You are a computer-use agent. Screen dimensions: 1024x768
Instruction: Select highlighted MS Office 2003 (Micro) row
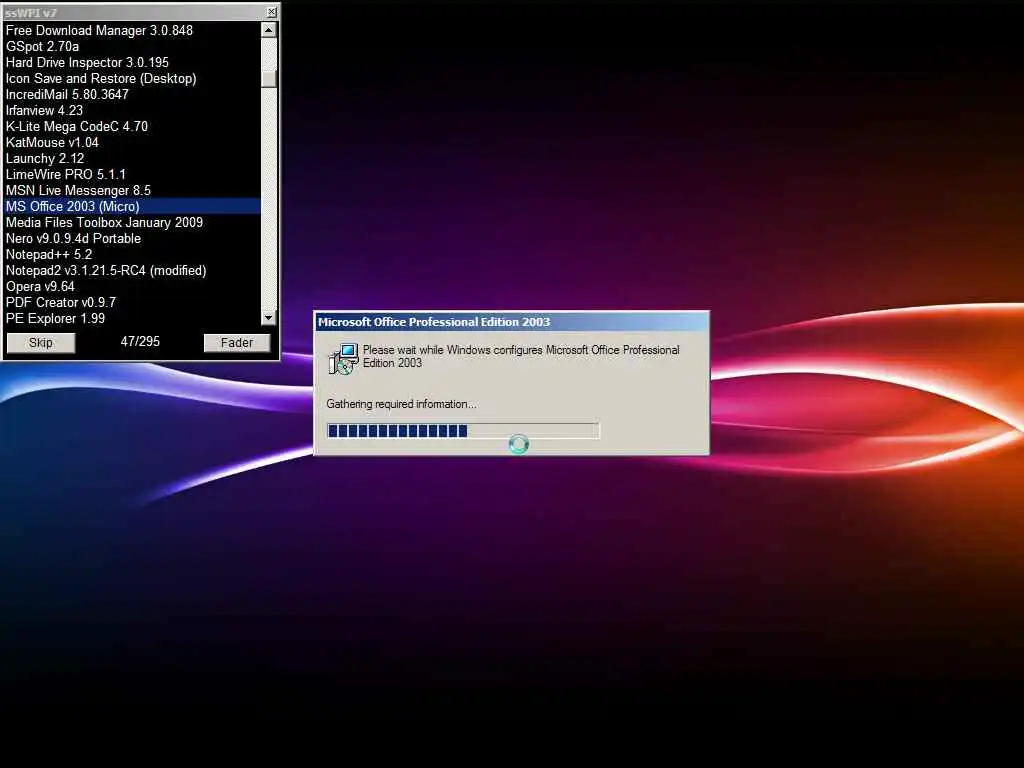pos(132,206)
